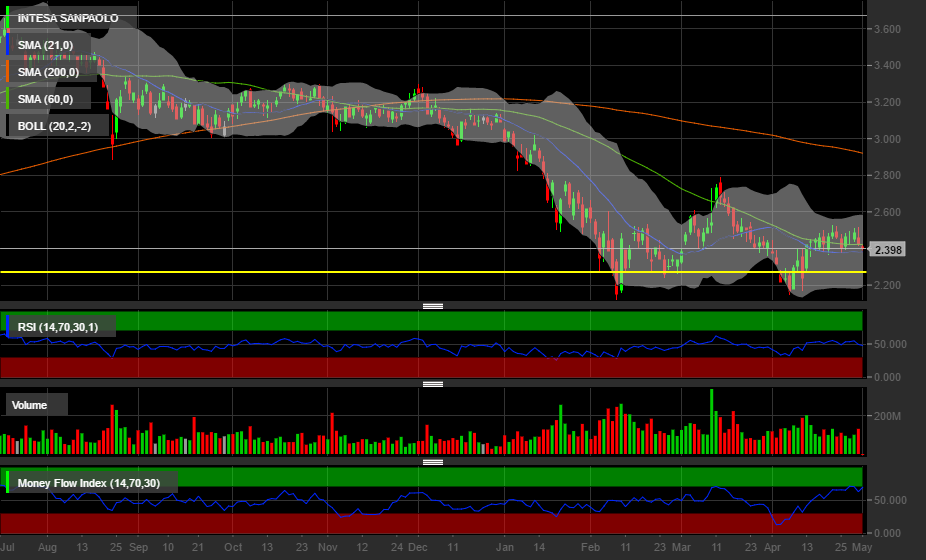926x560 pixels.
Task: Grab the splitter handle above Money Flow Index panel
Action: click(x=433, y=462)
